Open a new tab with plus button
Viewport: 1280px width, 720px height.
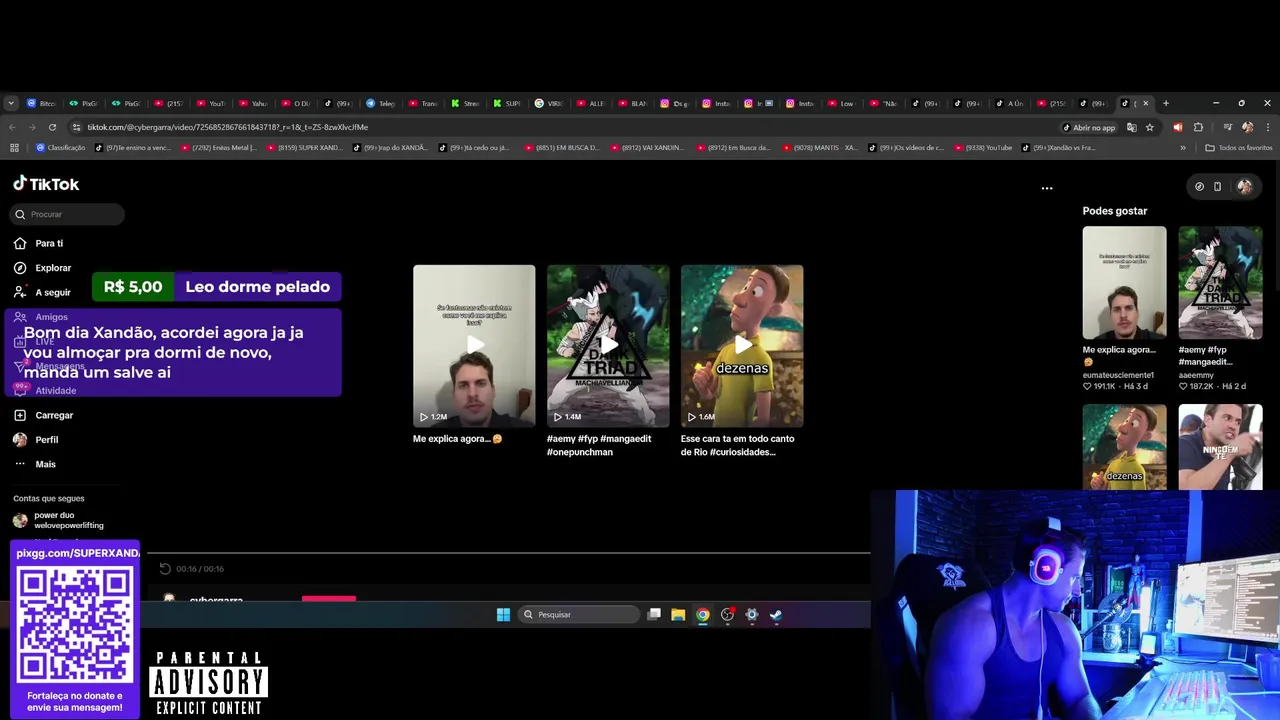(1165, 103)
